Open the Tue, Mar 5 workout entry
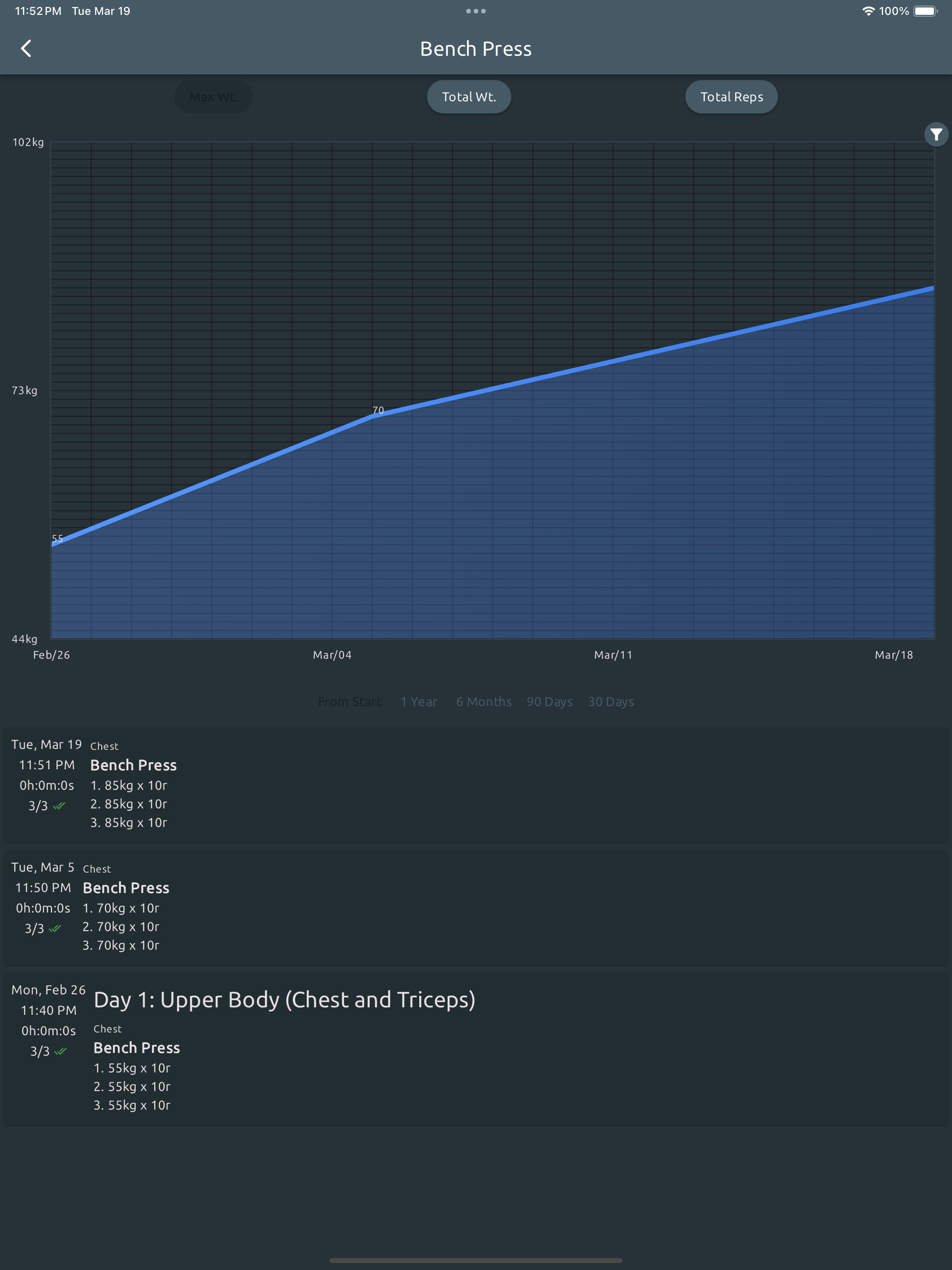This screenshot has width=952, height=1270. tap(476, 908)
